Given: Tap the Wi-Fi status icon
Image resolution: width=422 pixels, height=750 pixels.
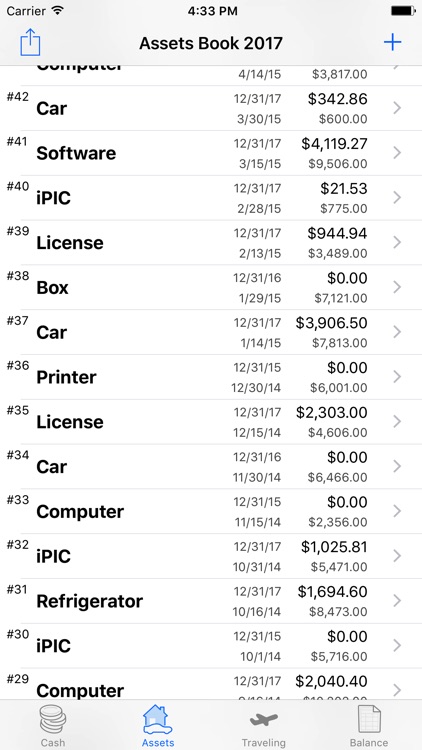Looking at the screenshot, I should (58, 11).
